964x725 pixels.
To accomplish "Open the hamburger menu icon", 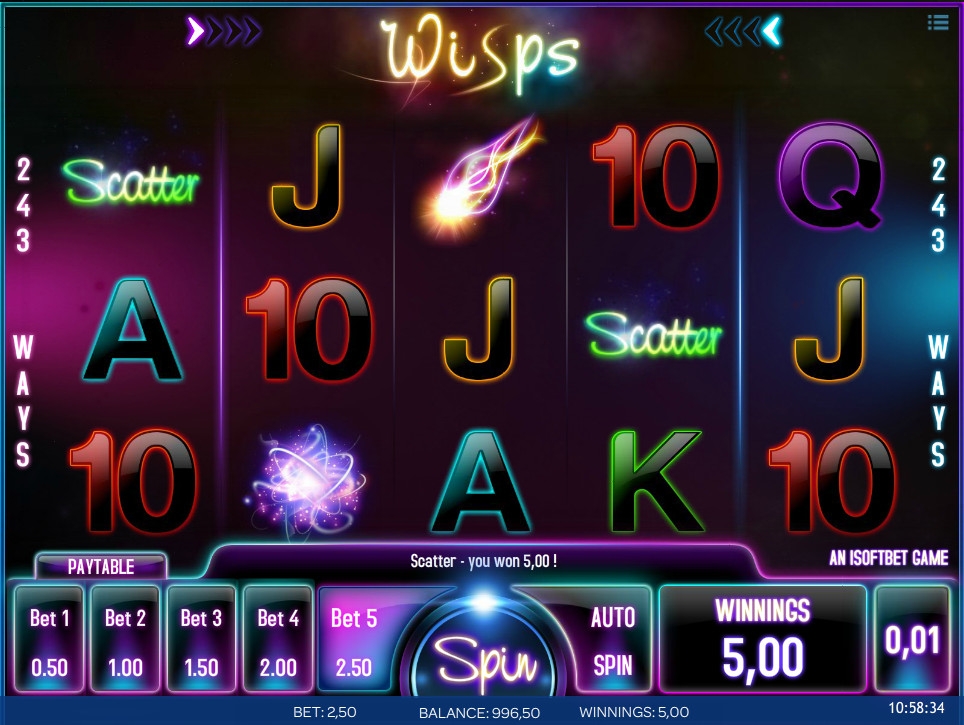I will click(x=938, y=23).
